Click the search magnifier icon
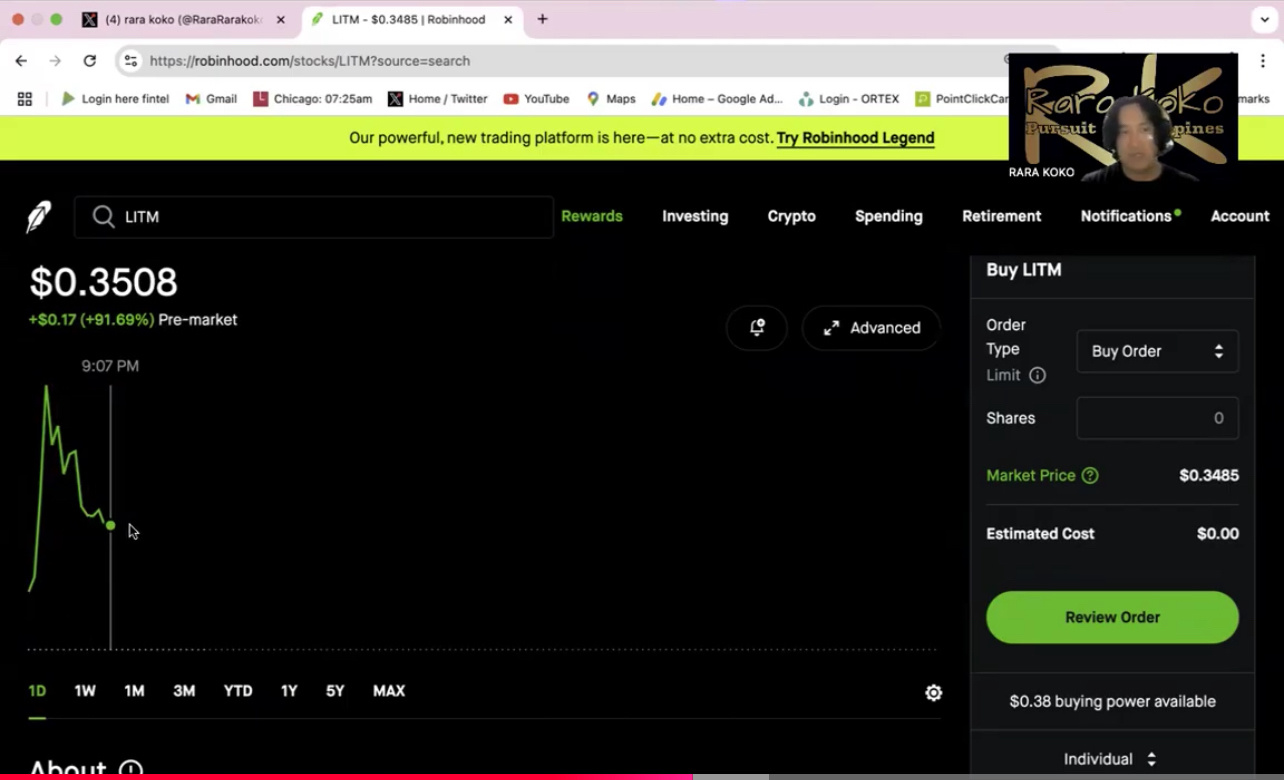1284x780 pixels. pyautogui.click(x=103, y=216)
